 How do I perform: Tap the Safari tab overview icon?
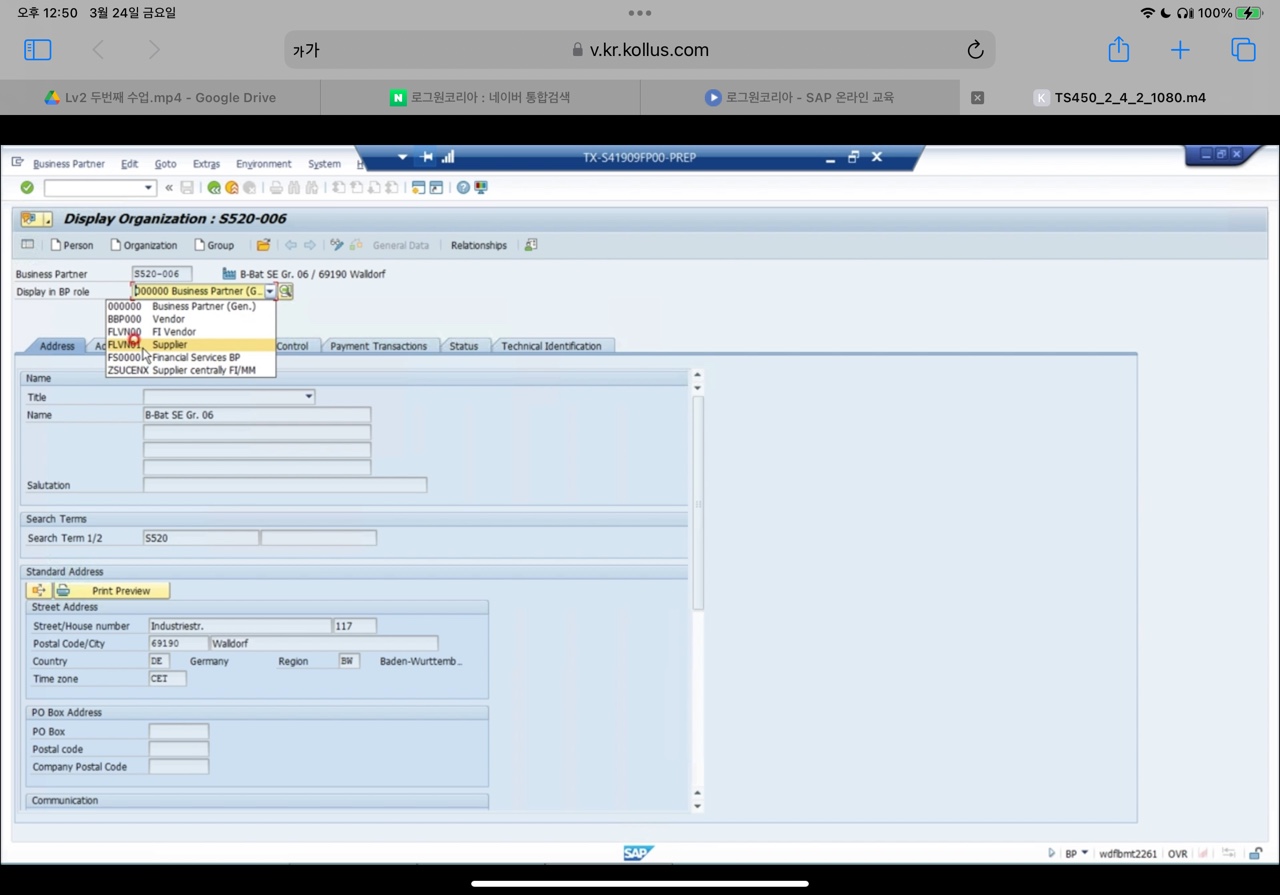[1243, 50]
